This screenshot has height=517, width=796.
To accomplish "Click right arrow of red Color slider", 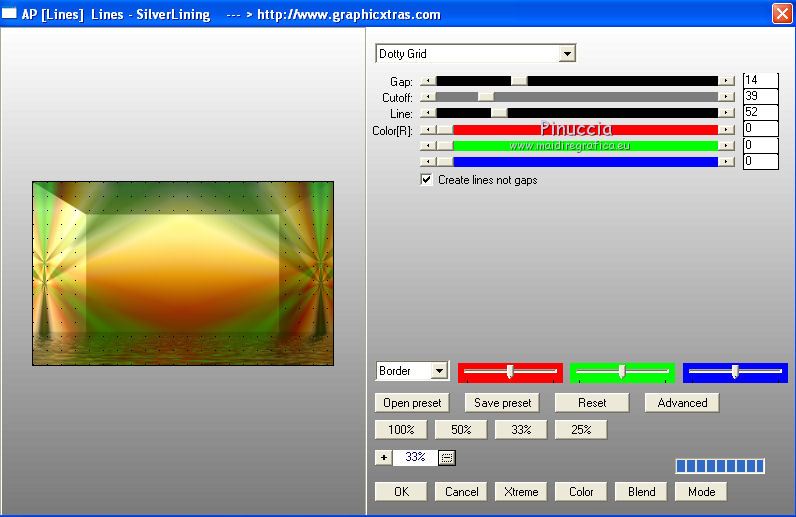I will point(726,130).
